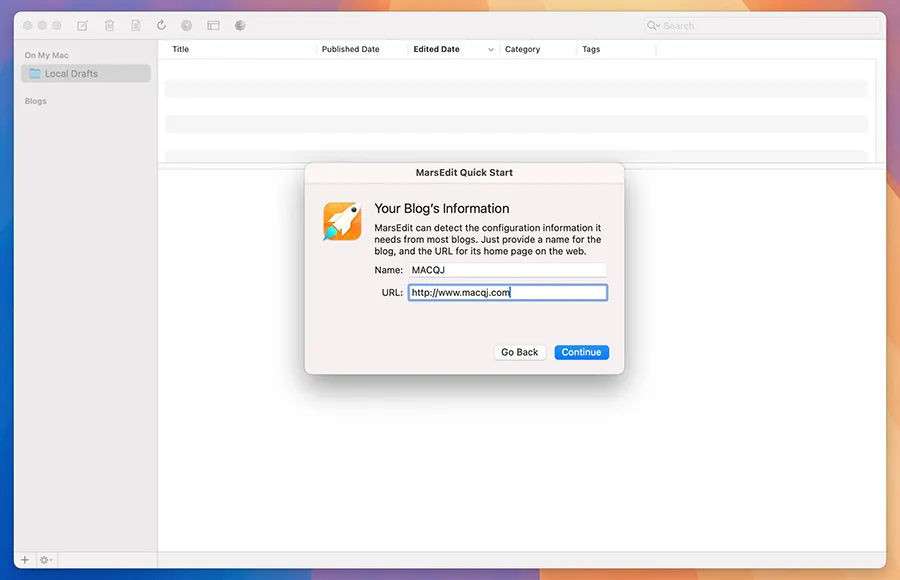This screenshot has width=900, height=580.
Task: Open the search magnifier options dropdown
Action: (x=654, y=26)
